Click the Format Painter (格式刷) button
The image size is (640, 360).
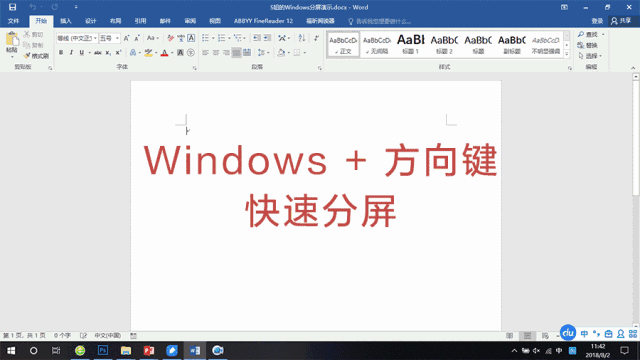coord(36,56)
